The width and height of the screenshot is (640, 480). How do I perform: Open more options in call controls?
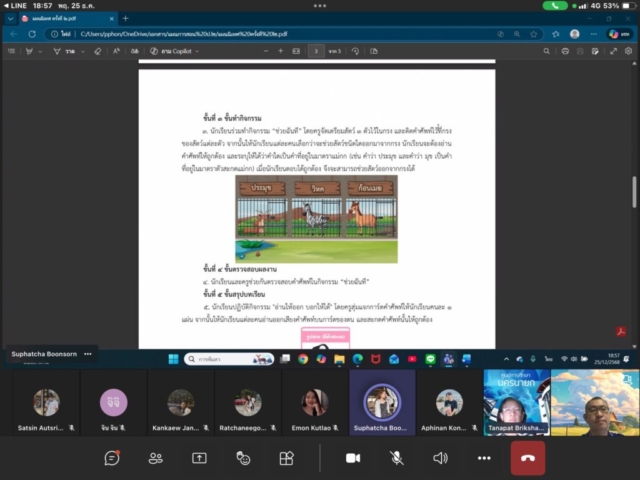[x=484, y=458]
